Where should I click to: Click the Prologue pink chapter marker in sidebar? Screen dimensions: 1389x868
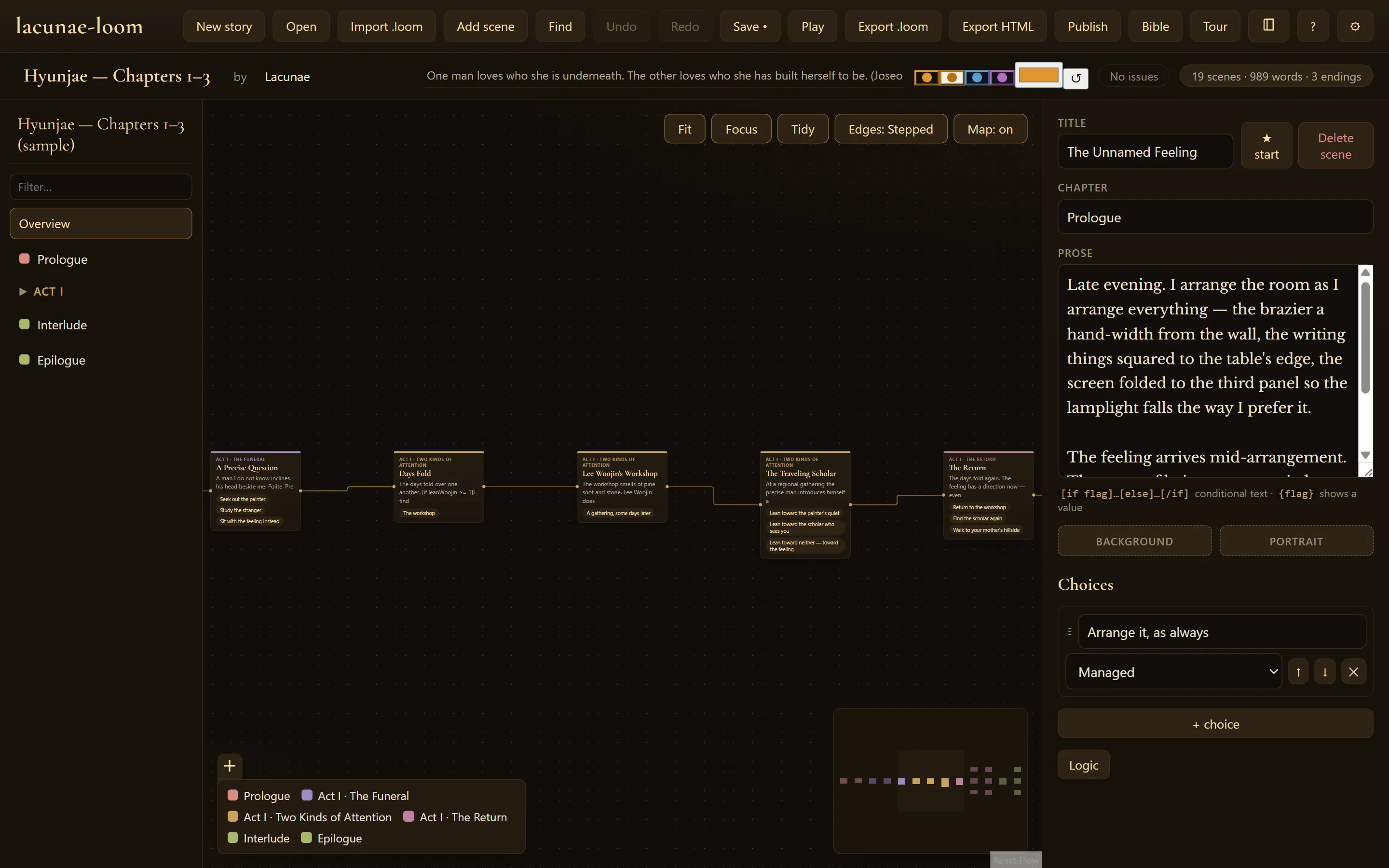[x=24, y=258]
